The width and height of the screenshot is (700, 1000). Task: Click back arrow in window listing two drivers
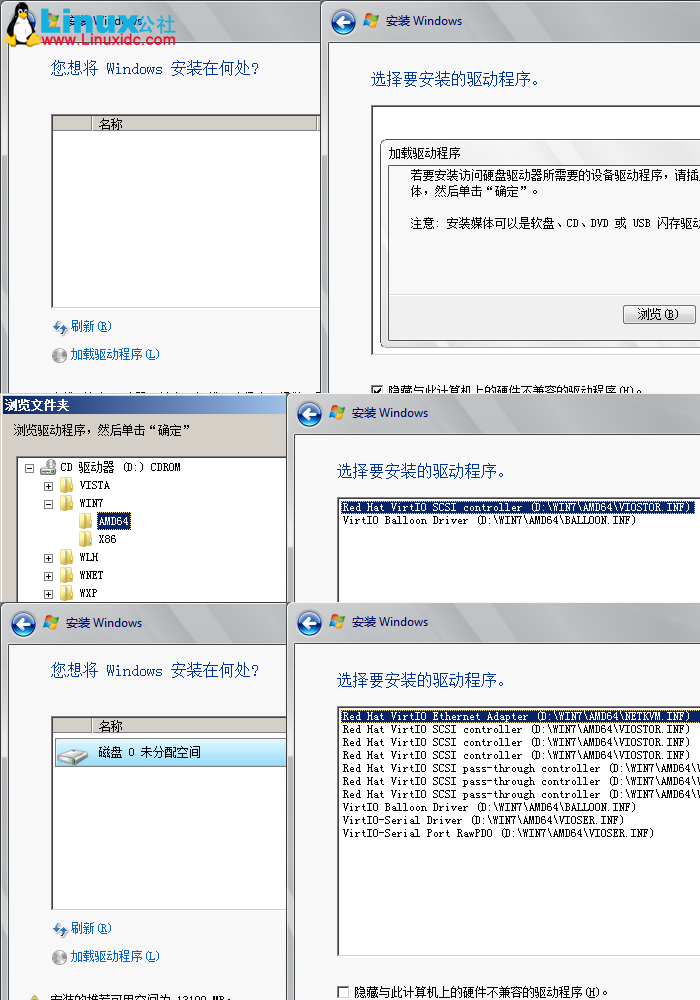pyautogui.click(x=309, y=414)
